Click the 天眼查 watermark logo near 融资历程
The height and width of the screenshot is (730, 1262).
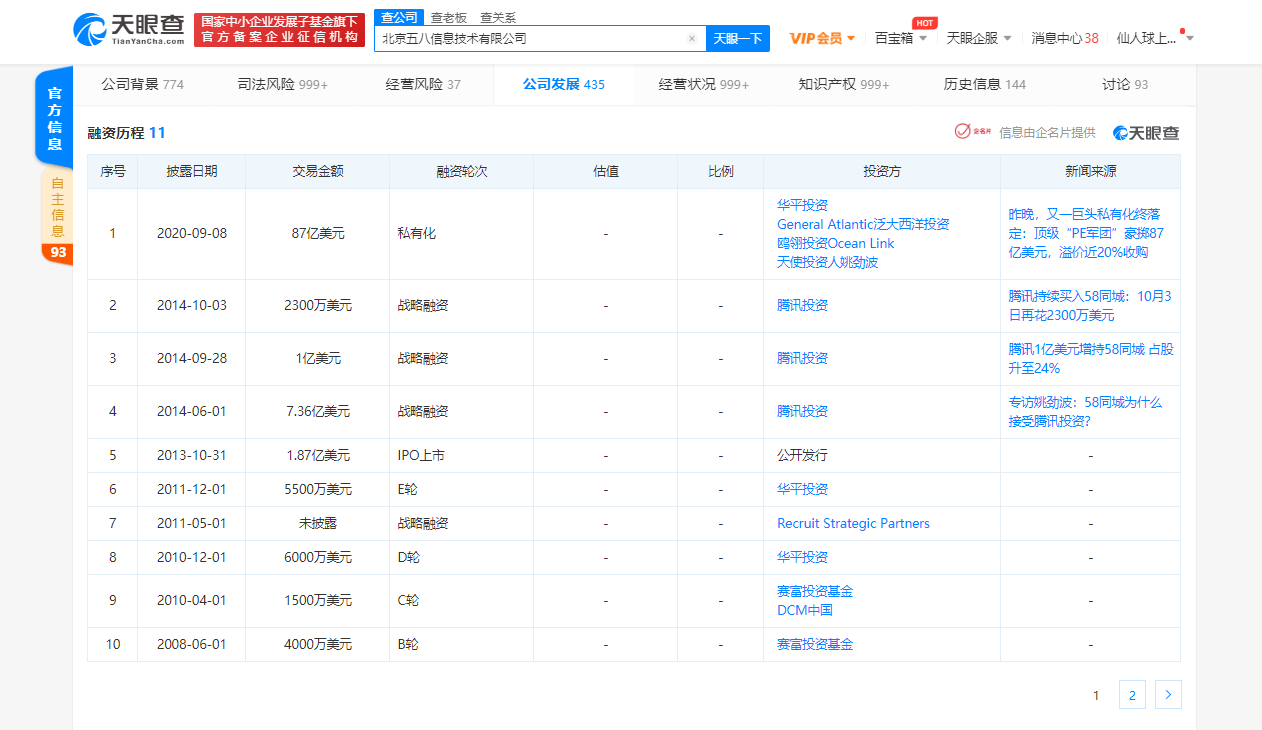point(1145,131)
